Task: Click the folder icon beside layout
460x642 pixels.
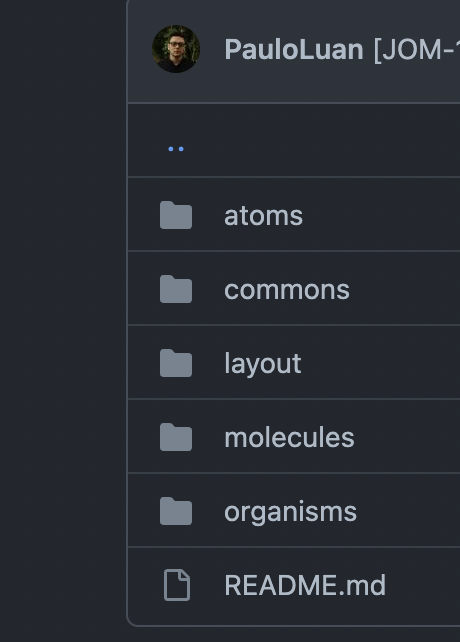Action: (176, 363)
